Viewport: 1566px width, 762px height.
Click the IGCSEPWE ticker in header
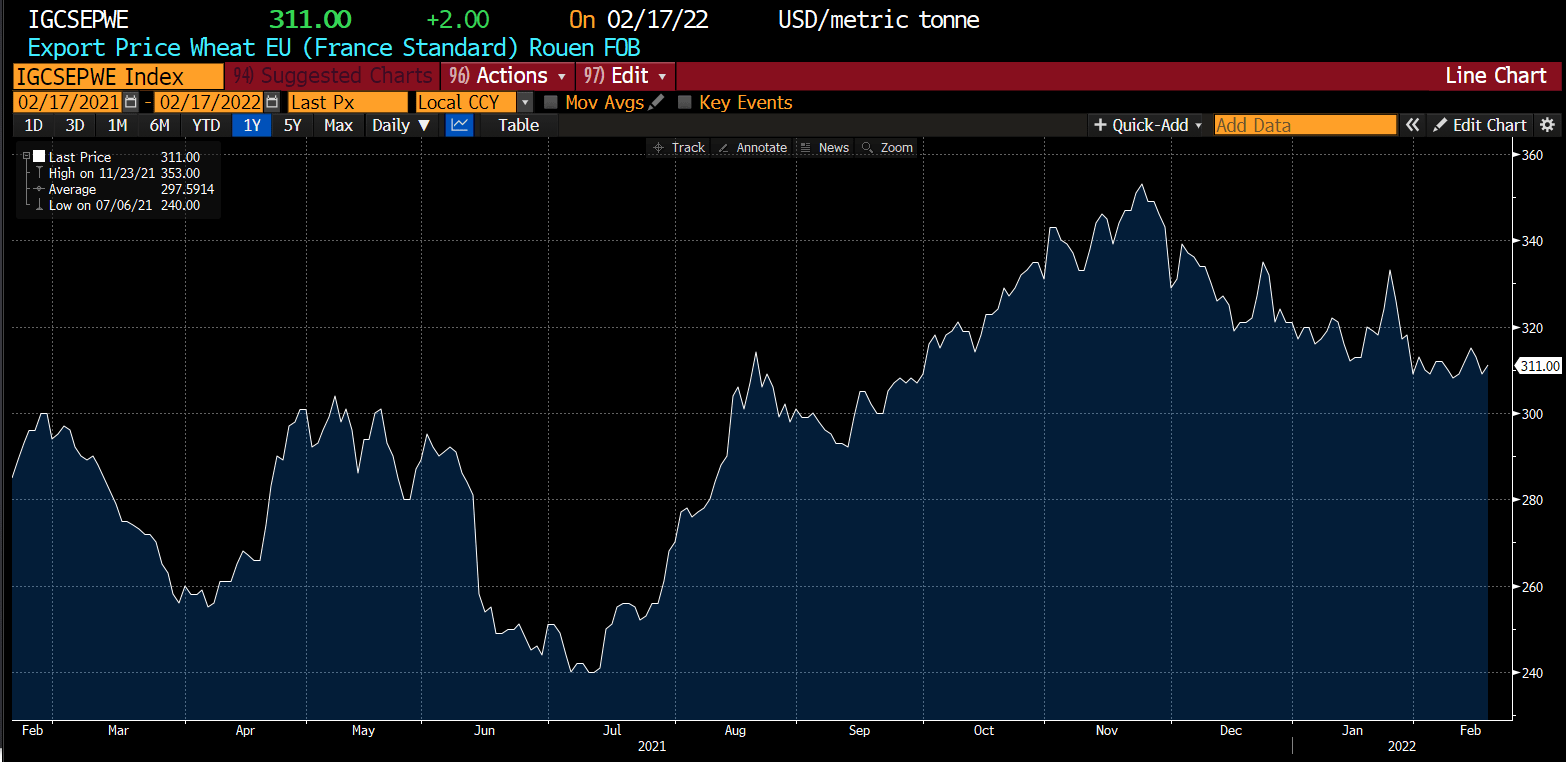78,19
